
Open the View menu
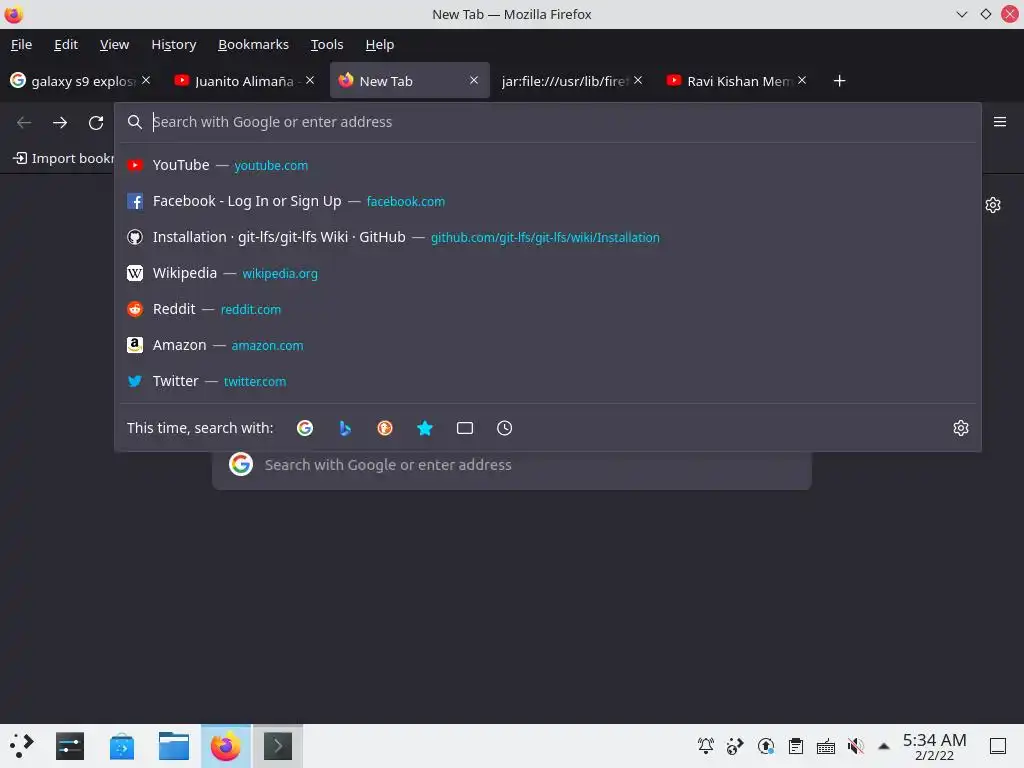tap(114, 44)
